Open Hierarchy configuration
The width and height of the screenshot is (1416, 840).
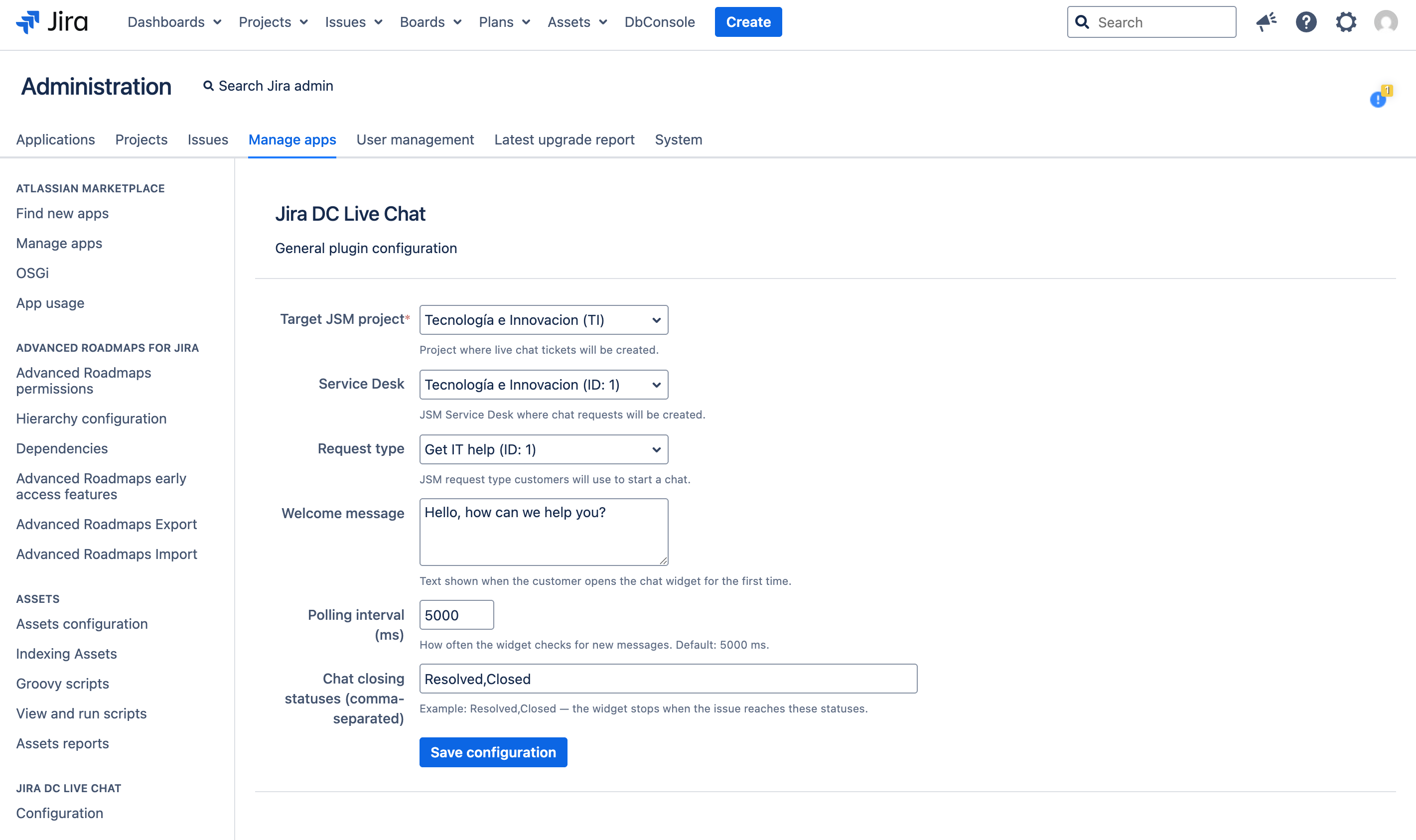(x=91, y=419)
